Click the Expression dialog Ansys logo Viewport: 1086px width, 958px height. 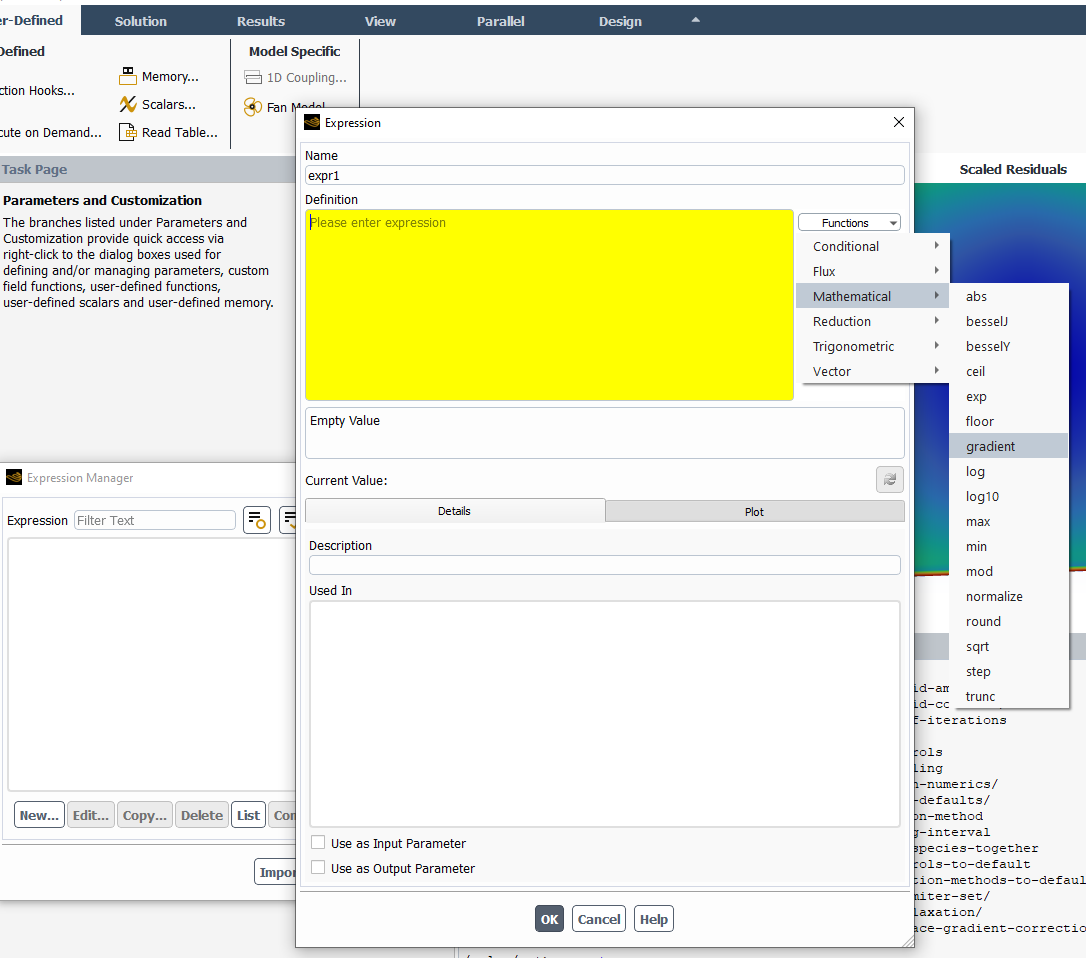[312, 123]
